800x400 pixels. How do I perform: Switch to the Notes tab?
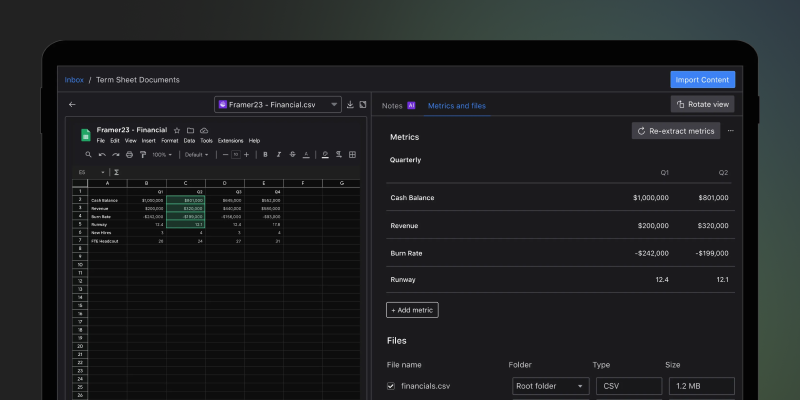(x=392, y=106)
